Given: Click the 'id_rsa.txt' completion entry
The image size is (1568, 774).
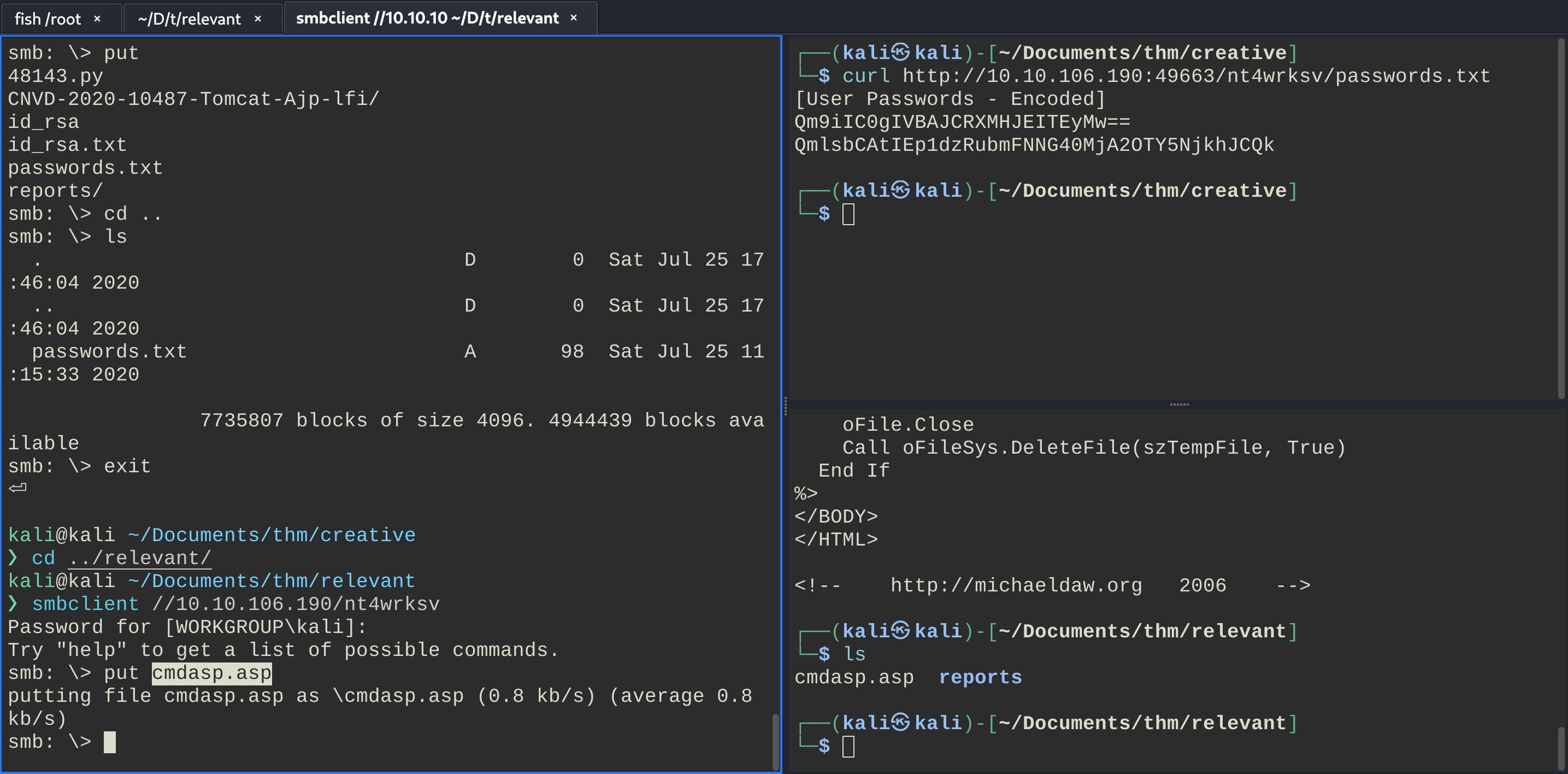Looking at the screenshot, I should (68, 145).
